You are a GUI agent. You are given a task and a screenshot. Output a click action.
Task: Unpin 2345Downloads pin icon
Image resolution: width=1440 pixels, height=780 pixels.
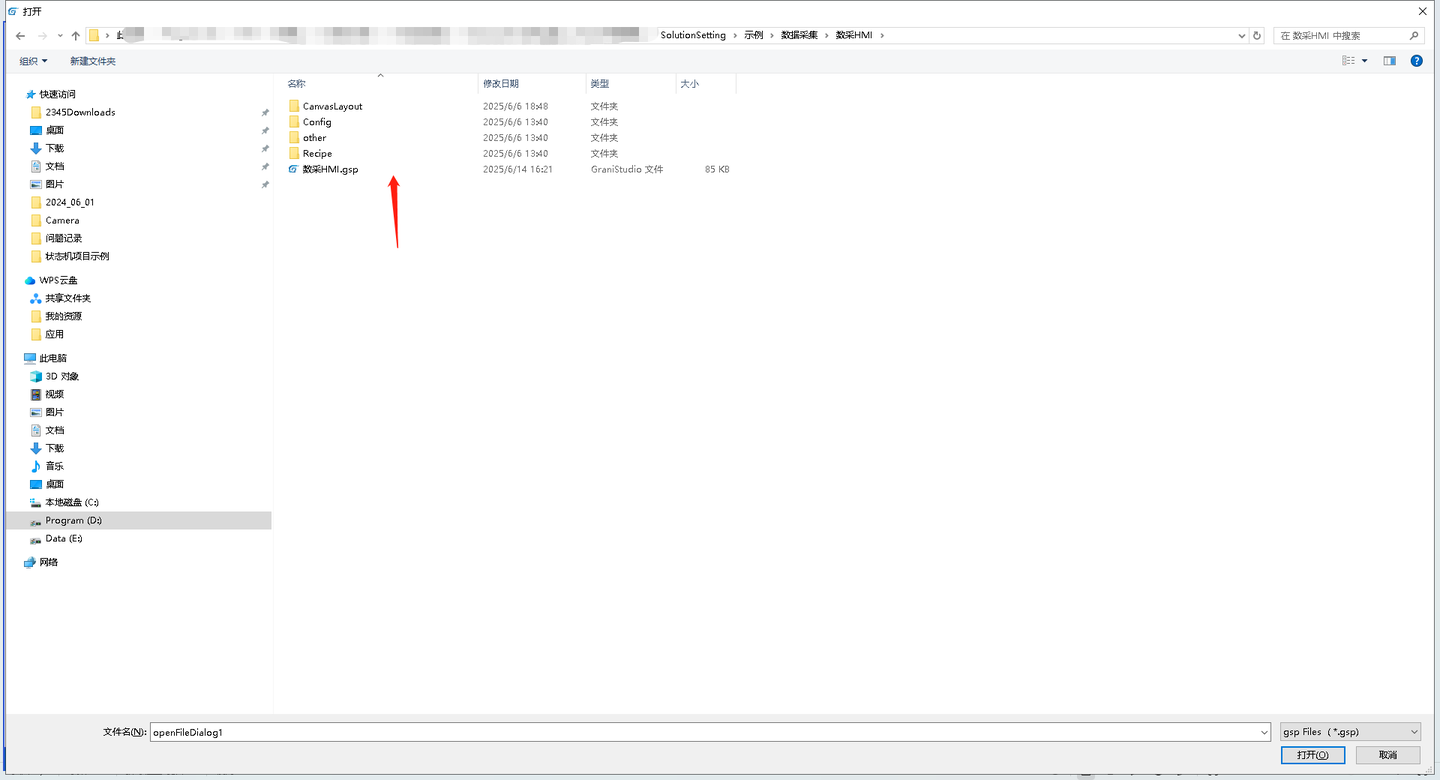point(265,112)
